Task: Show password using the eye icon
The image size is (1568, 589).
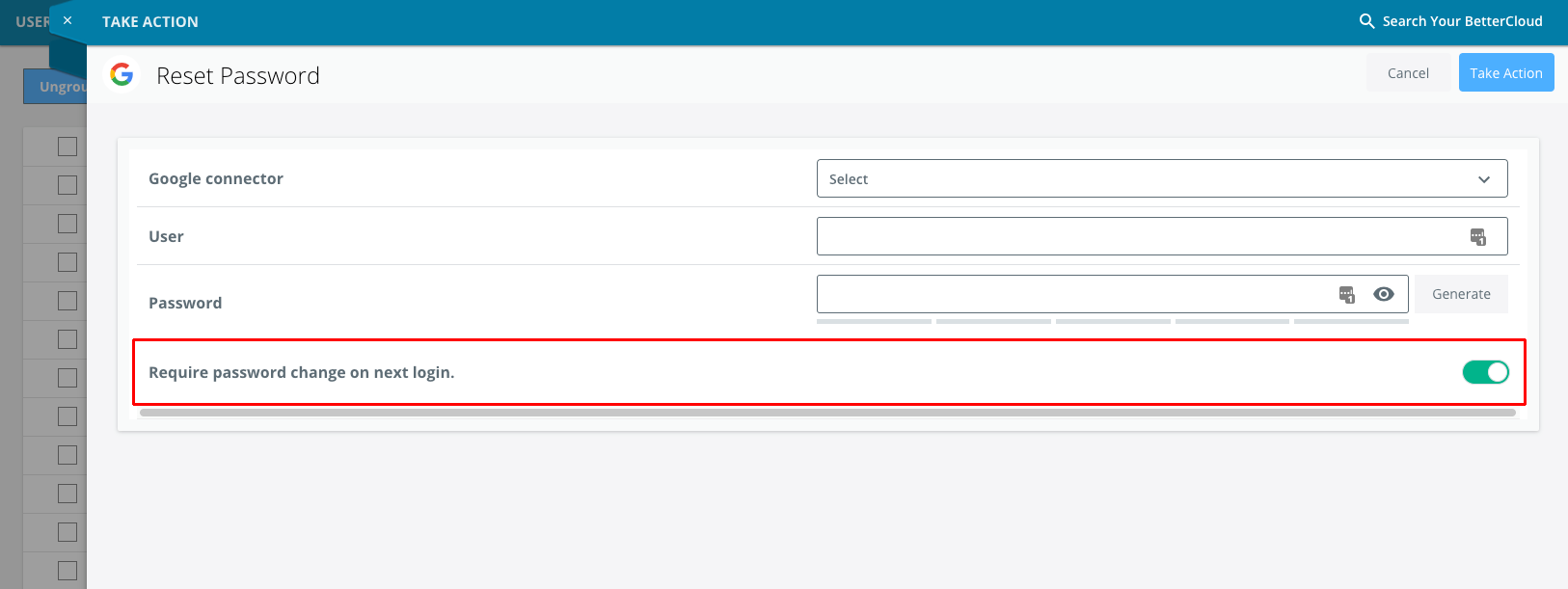Action: (x=1384, y=294)
